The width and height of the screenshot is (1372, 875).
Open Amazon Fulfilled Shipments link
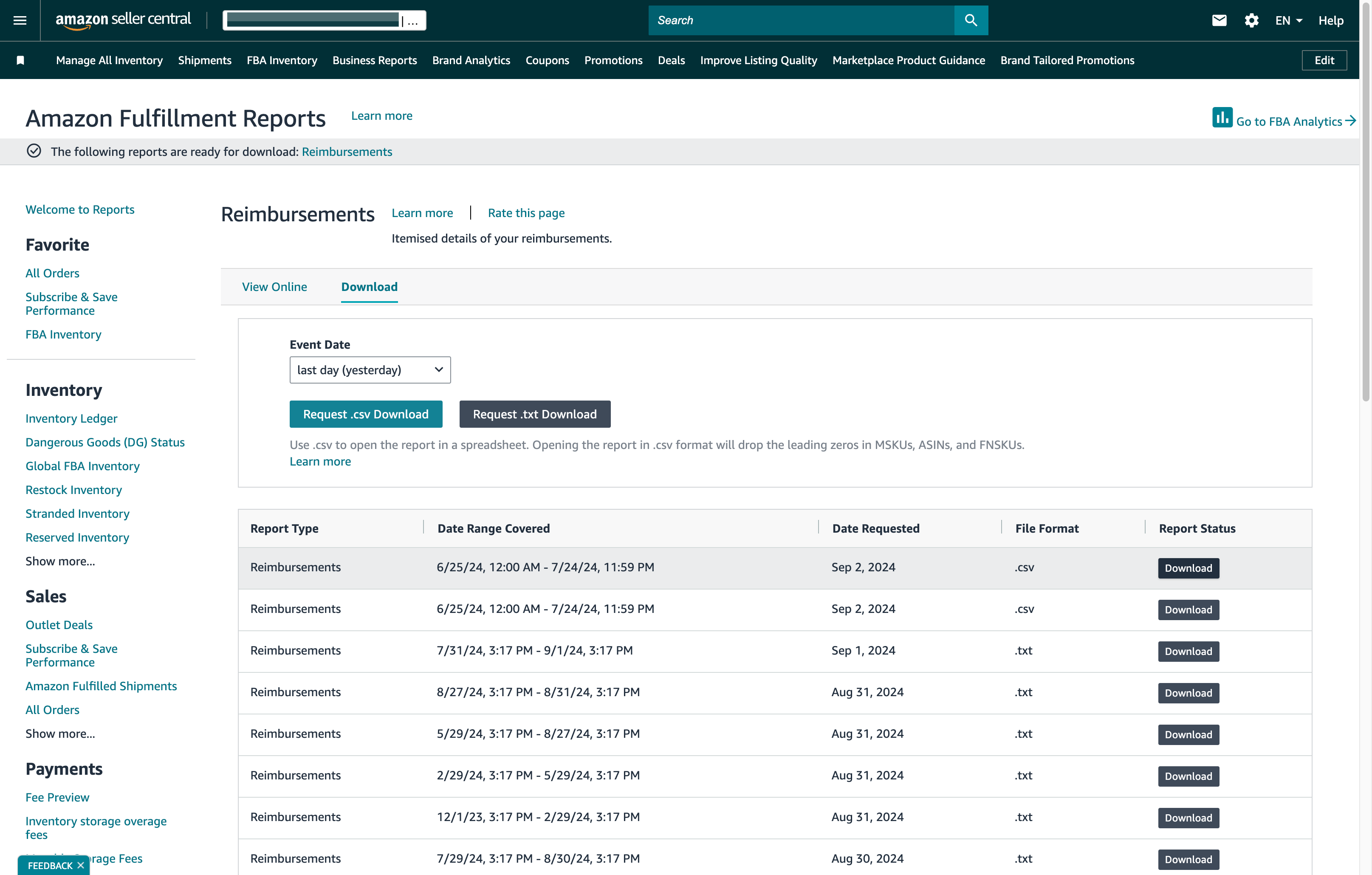click(102, 686)
